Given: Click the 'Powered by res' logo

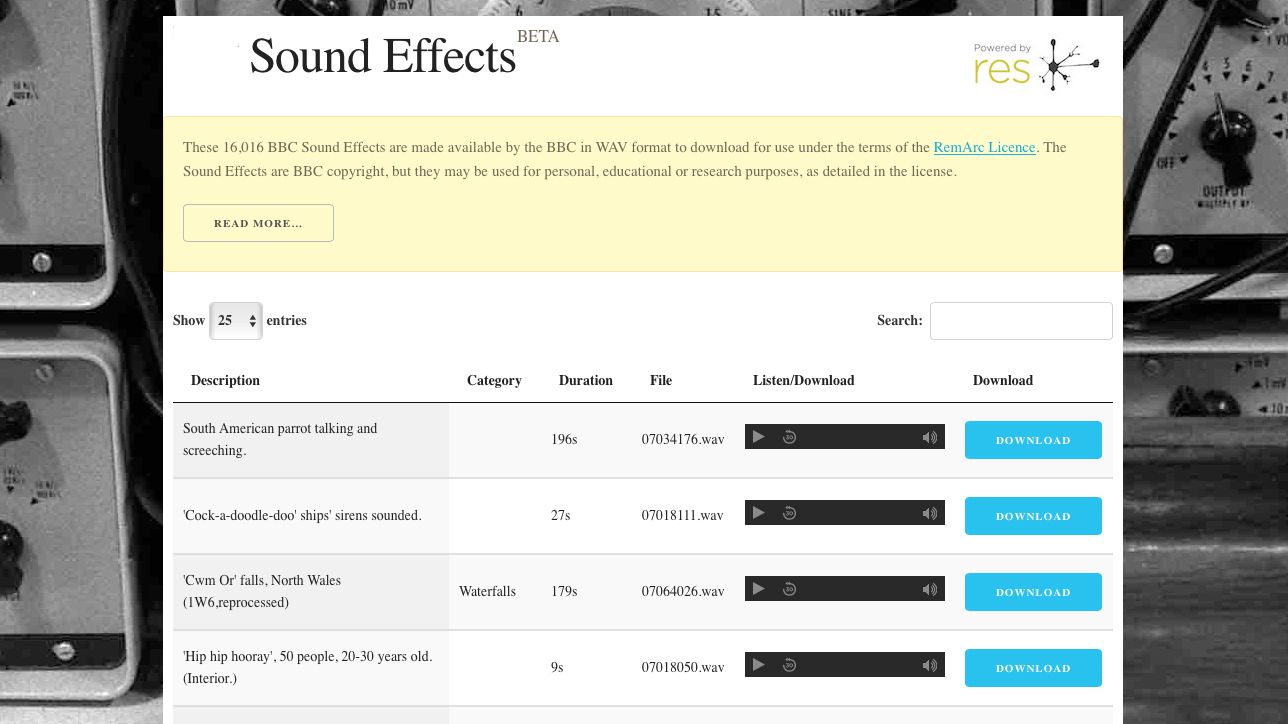Looking at the screenshot, I should tap(1036, 65).
